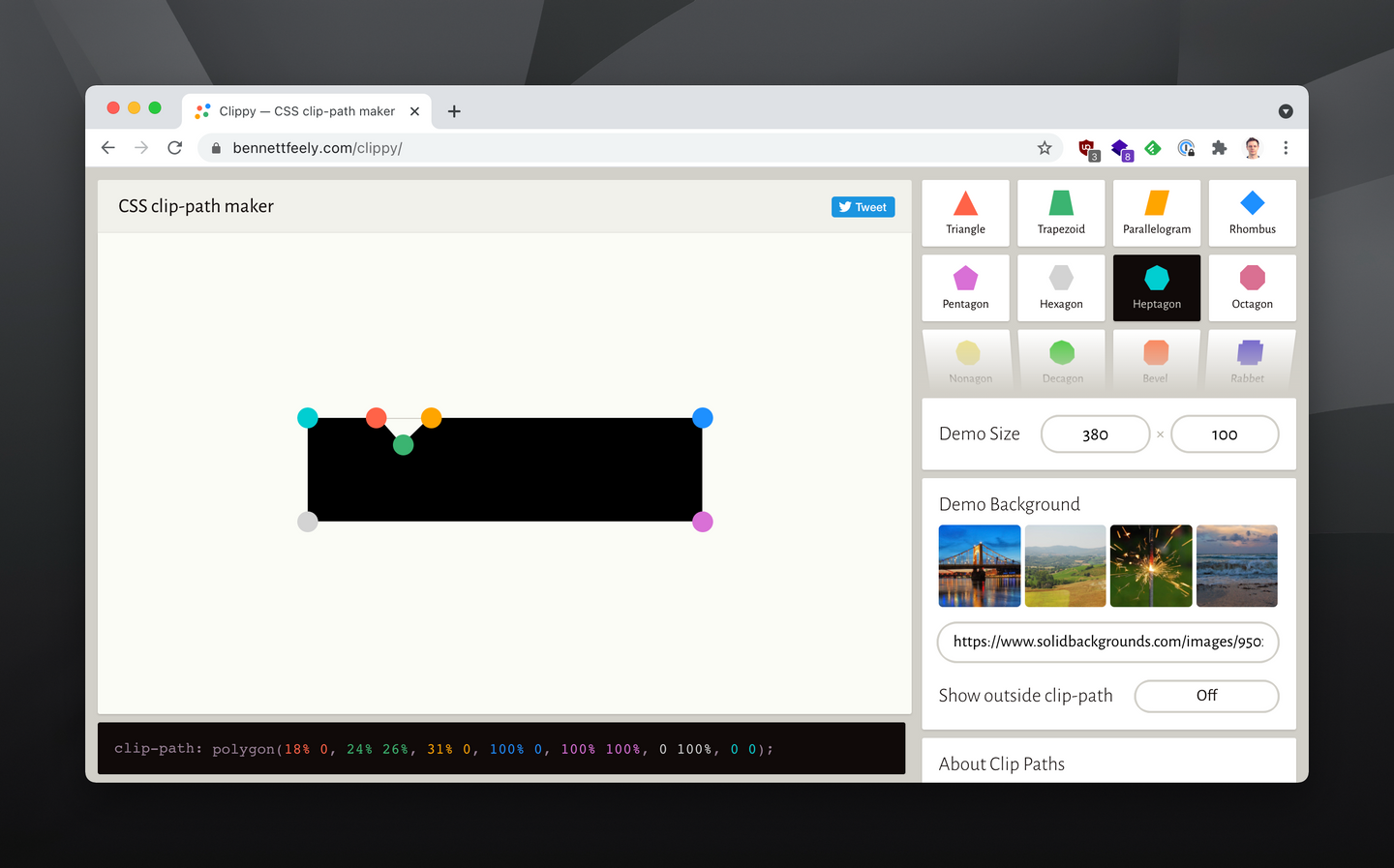This screenshot has width=1394, height=868.
Task: Click the green polygon handle point
Action: point(404,445)
